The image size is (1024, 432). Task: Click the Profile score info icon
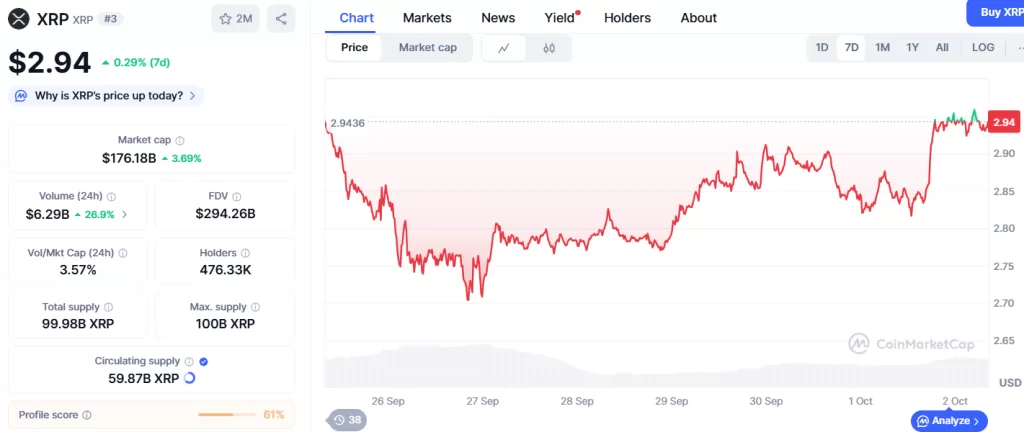click(x=87, y=415)
